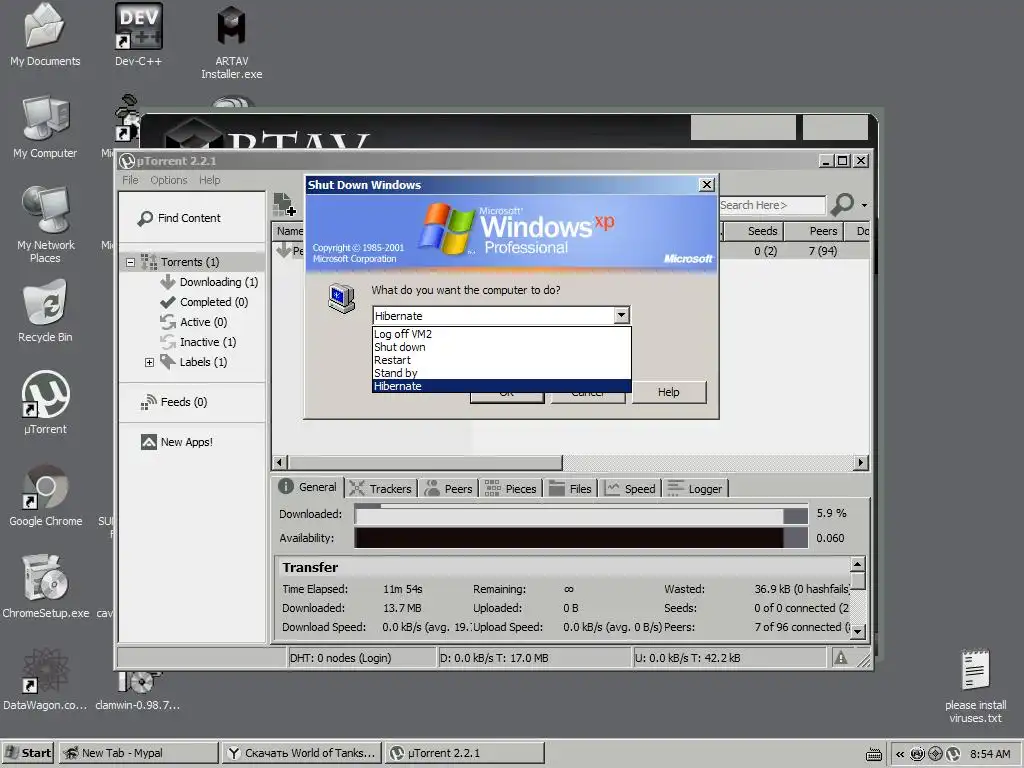
Task: Select Labels (1) in the sidebar
Action: coord(194,362)
